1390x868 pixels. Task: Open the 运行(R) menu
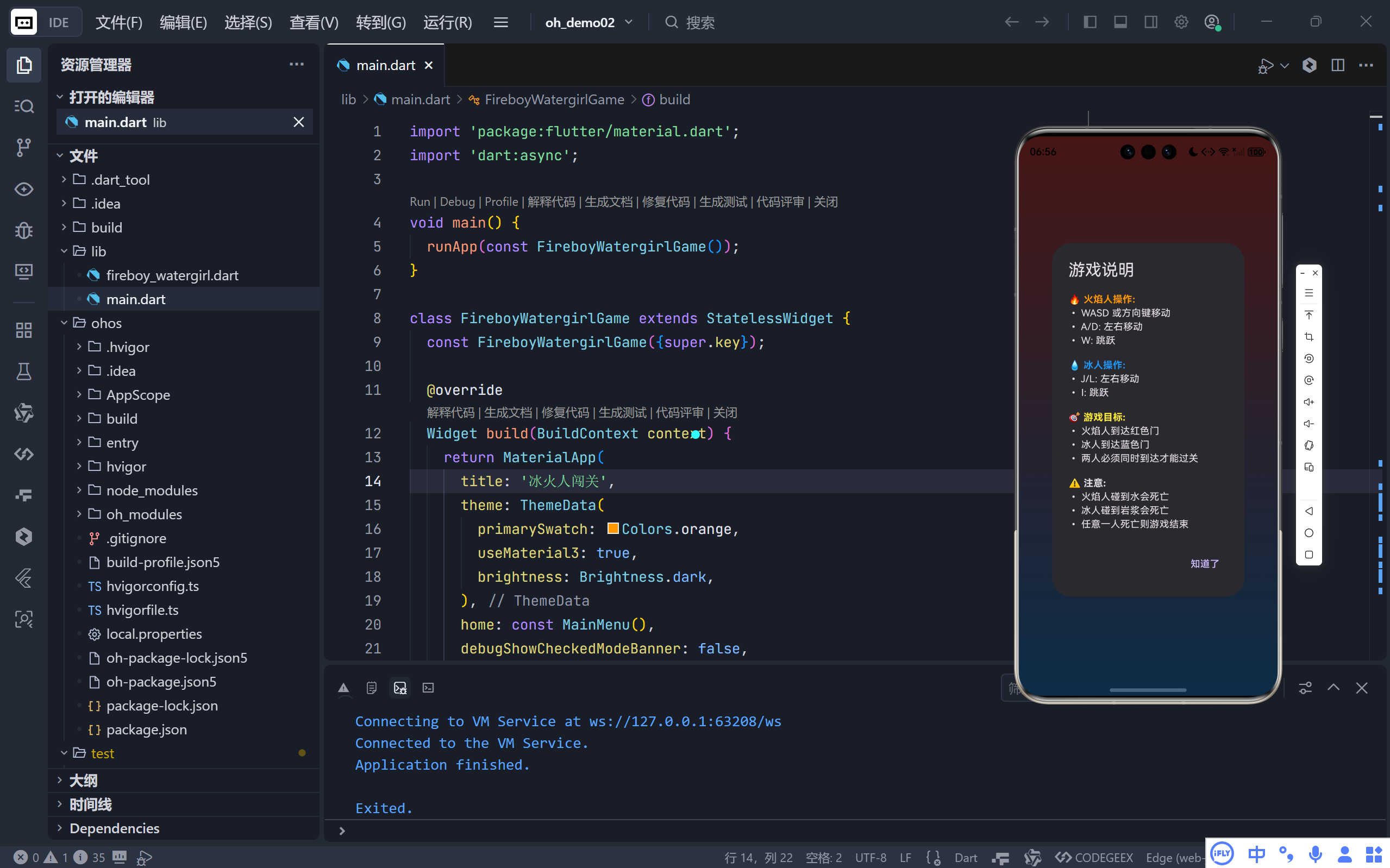(x=447, y=22)
